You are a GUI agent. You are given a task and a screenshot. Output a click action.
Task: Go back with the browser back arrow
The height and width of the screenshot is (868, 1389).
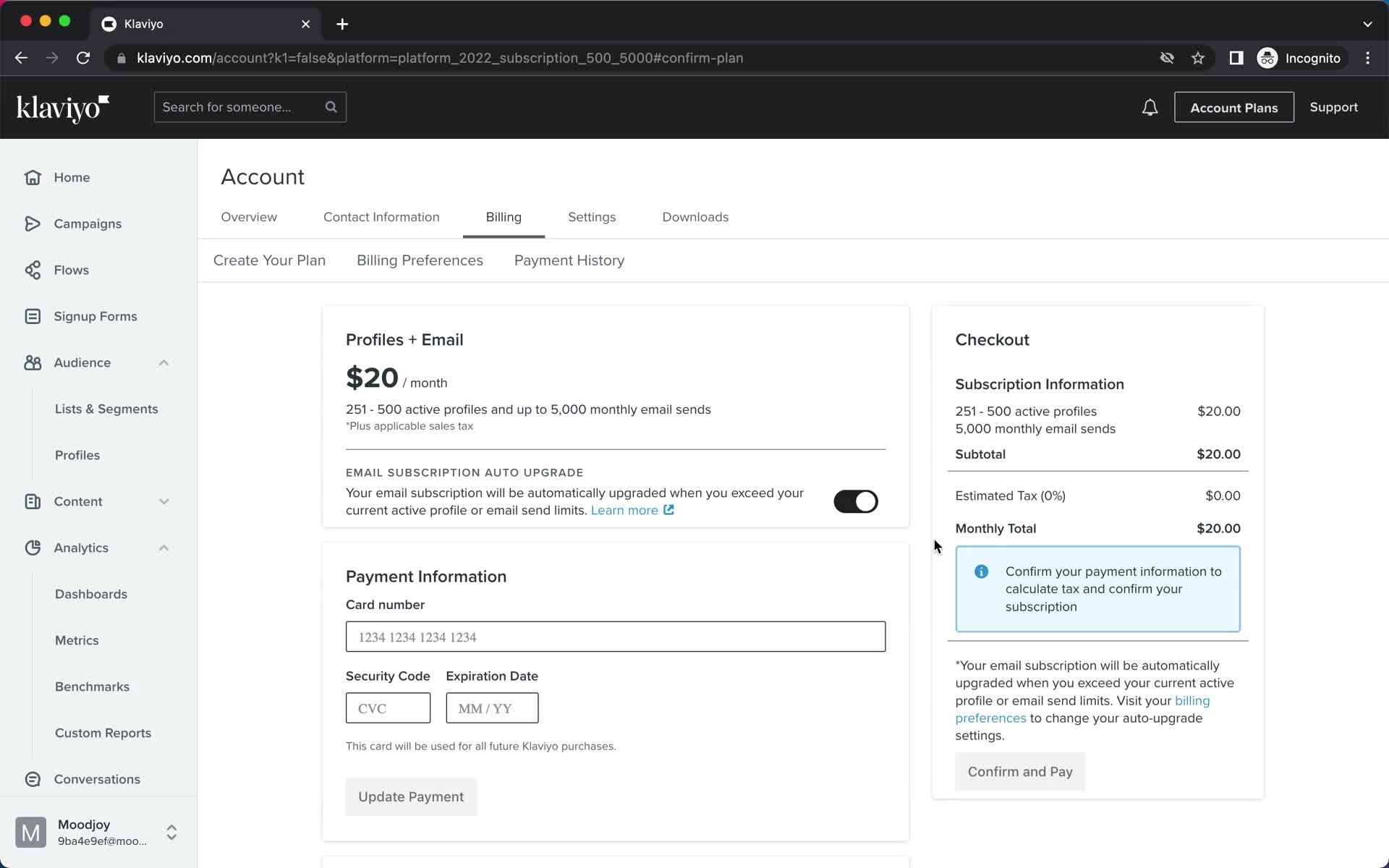coord(21,58)
